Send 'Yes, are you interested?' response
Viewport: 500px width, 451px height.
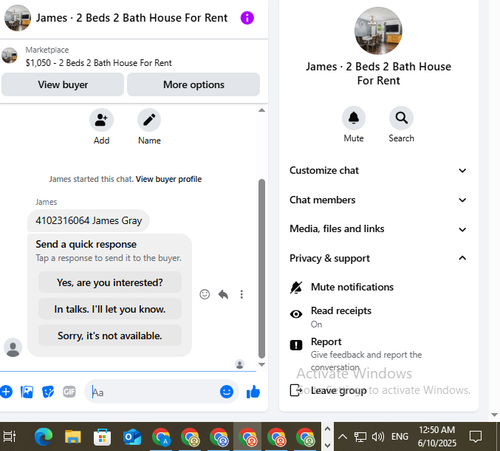point(110,282)
